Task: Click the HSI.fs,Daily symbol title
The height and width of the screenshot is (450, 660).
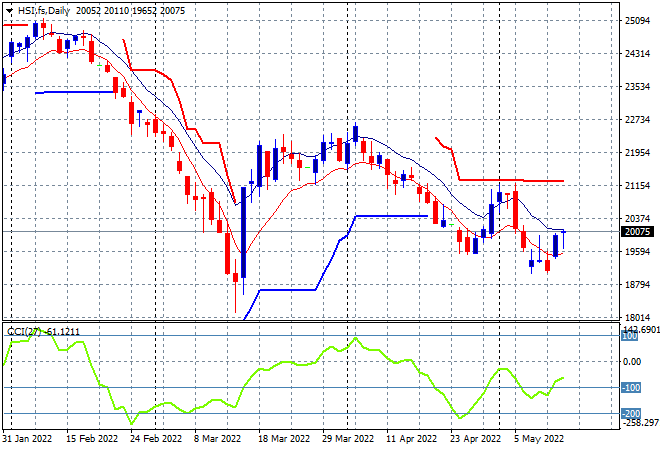Action: pyautogui.click(x=43, y=8)
